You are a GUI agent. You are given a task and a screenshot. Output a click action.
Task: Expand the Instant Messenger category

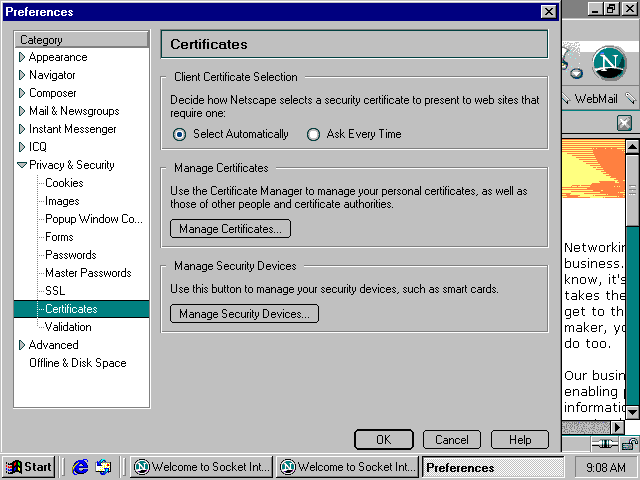pos(22,129)
